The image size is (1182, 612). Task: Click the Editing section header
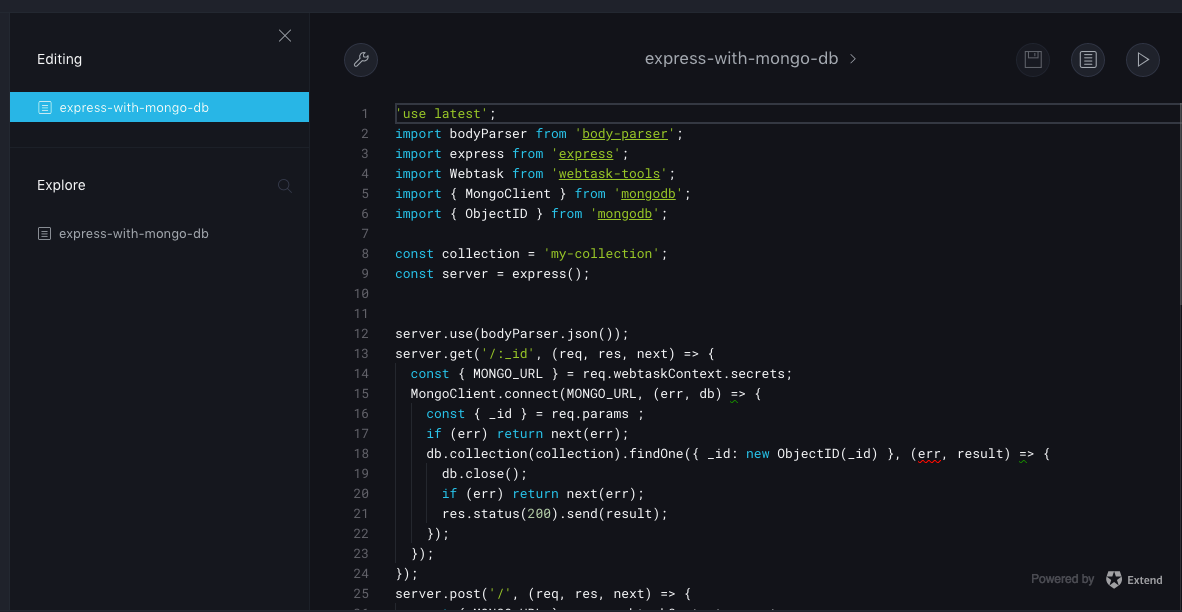click(x=59, y=59)
